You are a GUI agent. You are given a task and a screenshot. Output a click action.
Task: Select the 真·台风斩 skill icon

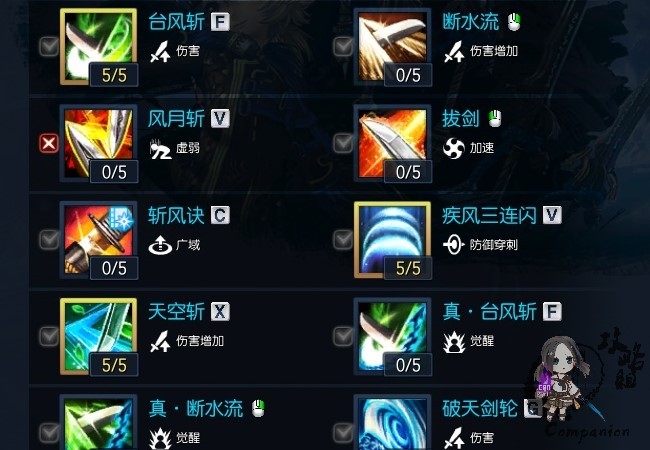(x=392, y=336)
